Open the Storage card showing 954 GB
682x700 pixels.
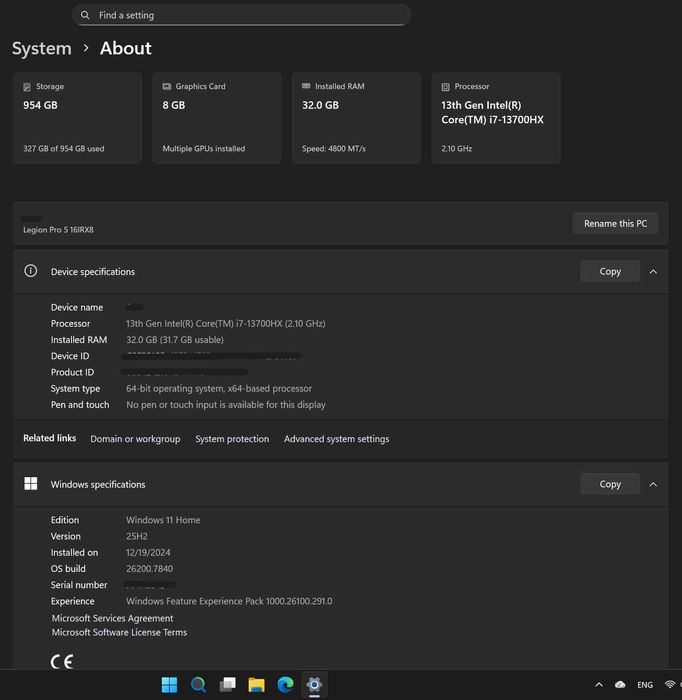tap(78, 118)
